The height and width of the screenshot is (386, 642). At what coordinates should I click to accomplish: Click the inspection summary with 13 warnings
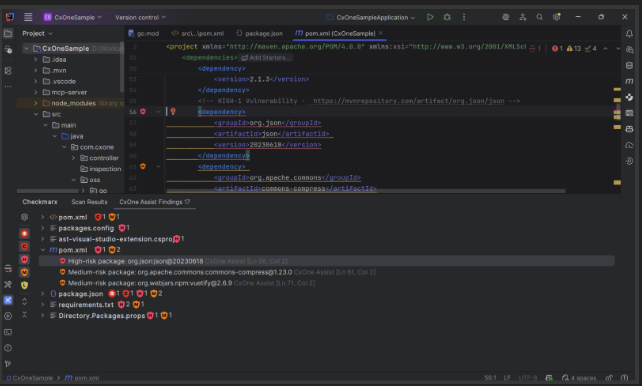click(x=574, y=48)
